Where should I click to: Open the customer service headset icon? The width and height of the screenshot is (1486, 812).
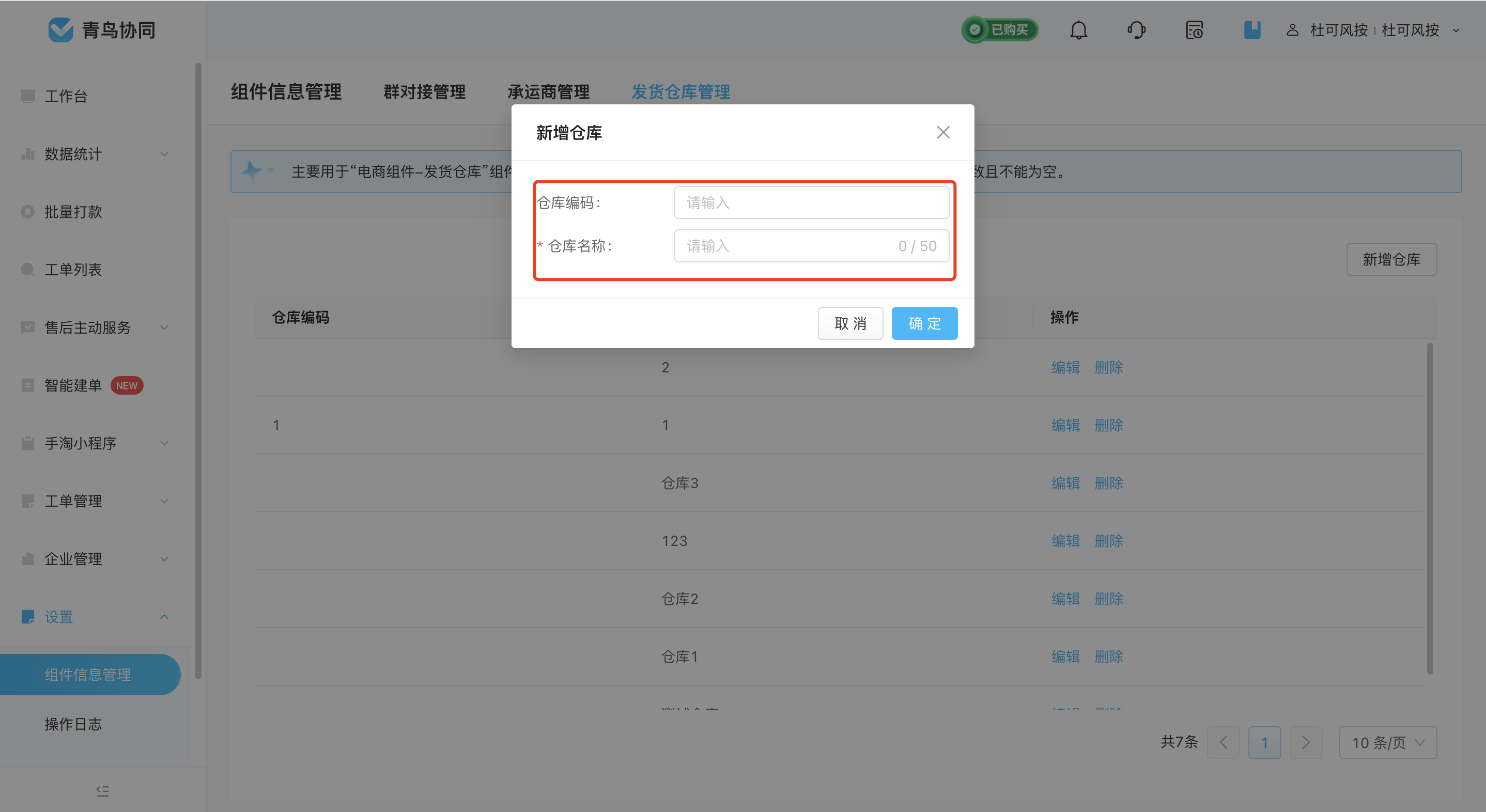tap(1136, 30)
